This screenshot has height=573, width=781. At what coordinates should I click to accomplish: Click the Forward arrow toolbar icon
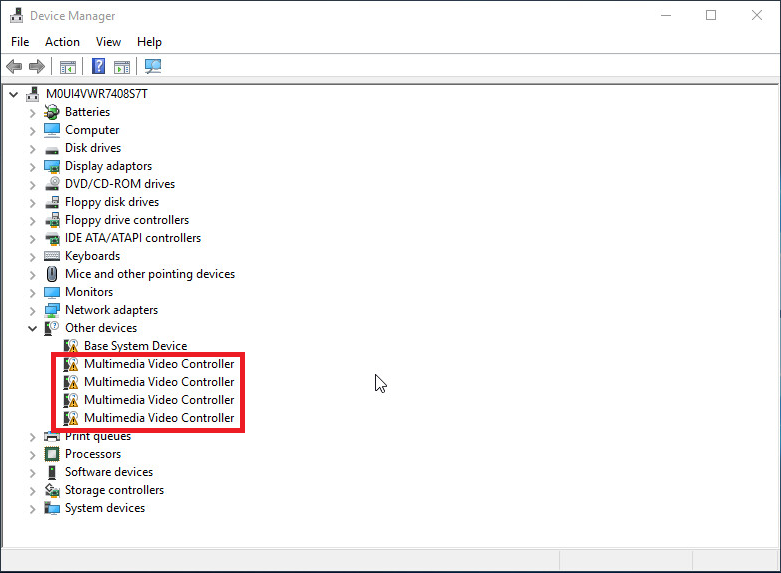[37, 66]
